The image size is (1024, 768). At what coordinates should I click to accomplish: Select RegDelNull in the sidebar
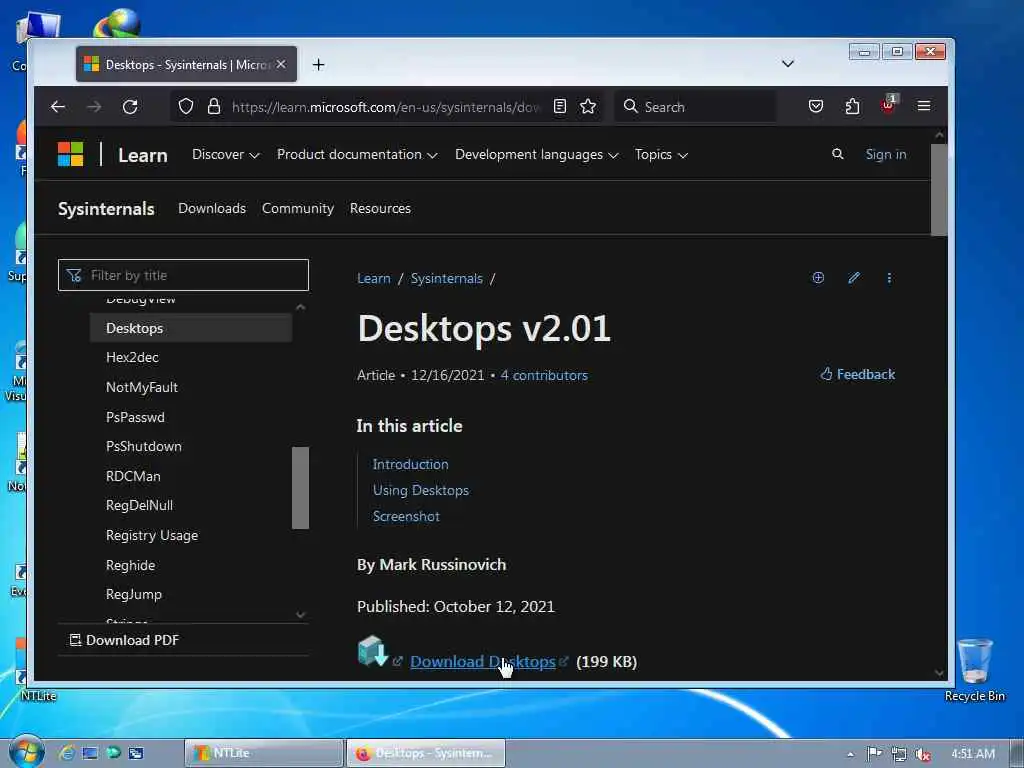coord(139,505)
